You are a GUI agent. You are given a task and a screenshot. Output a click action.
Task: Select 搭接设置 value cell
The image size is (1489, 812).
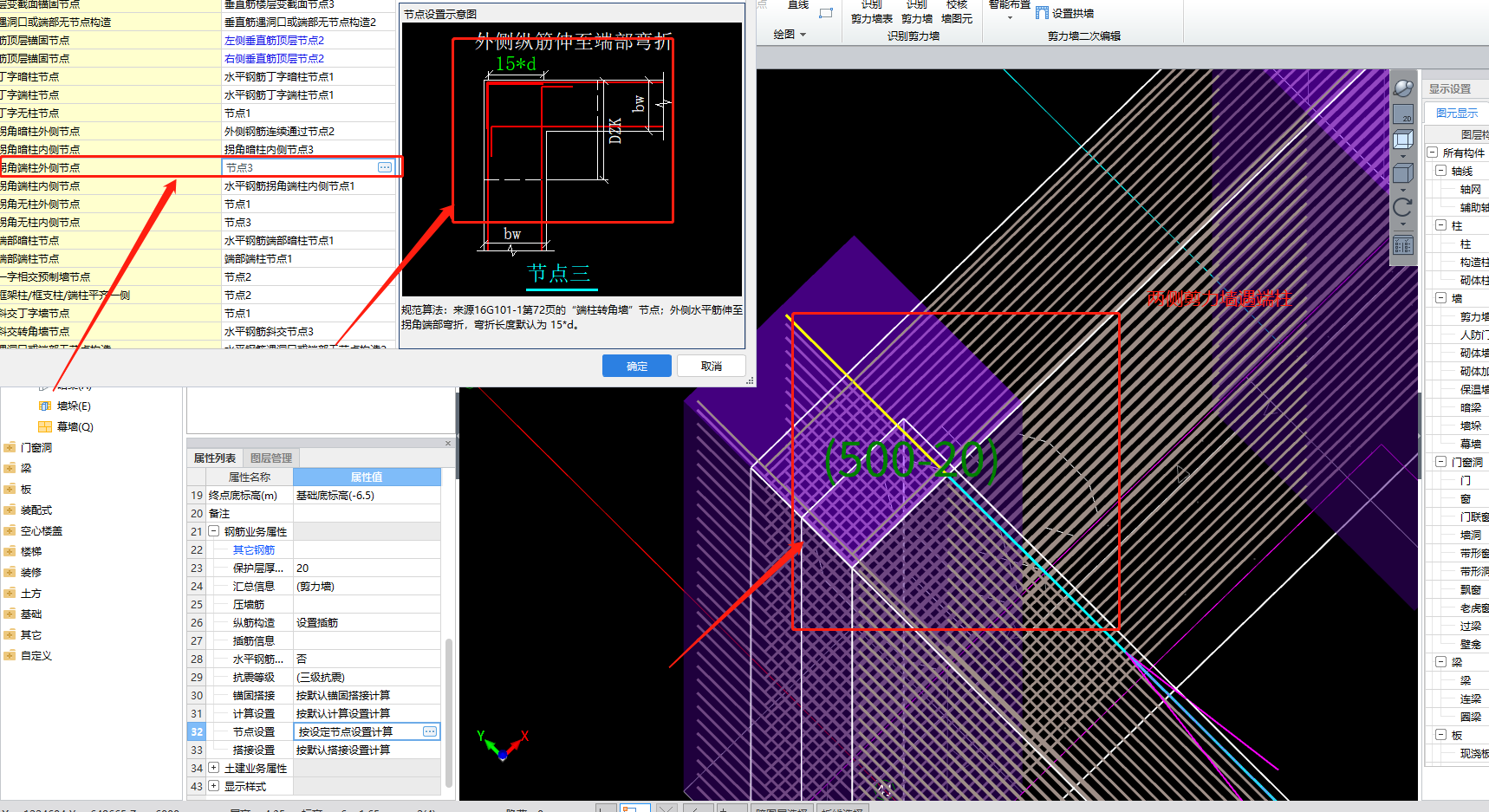point(367,750)
